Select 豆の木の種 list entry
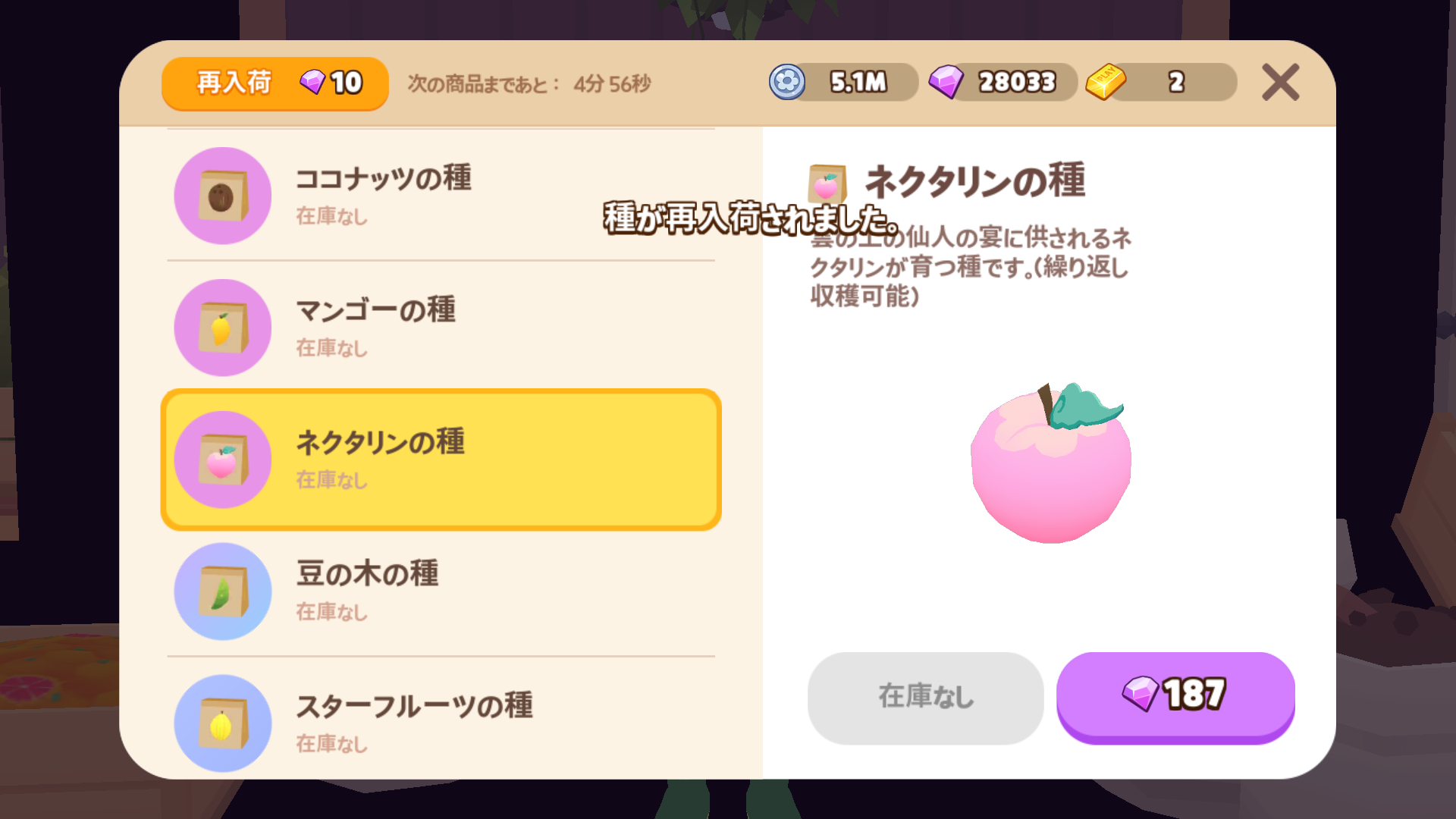 pyautogui.click(x=441, y=591)
